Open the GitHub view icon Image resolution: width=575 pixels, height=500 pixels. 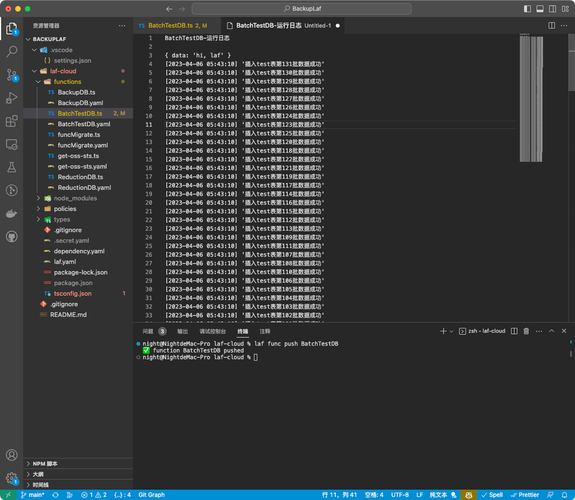(x=12, y=237)
